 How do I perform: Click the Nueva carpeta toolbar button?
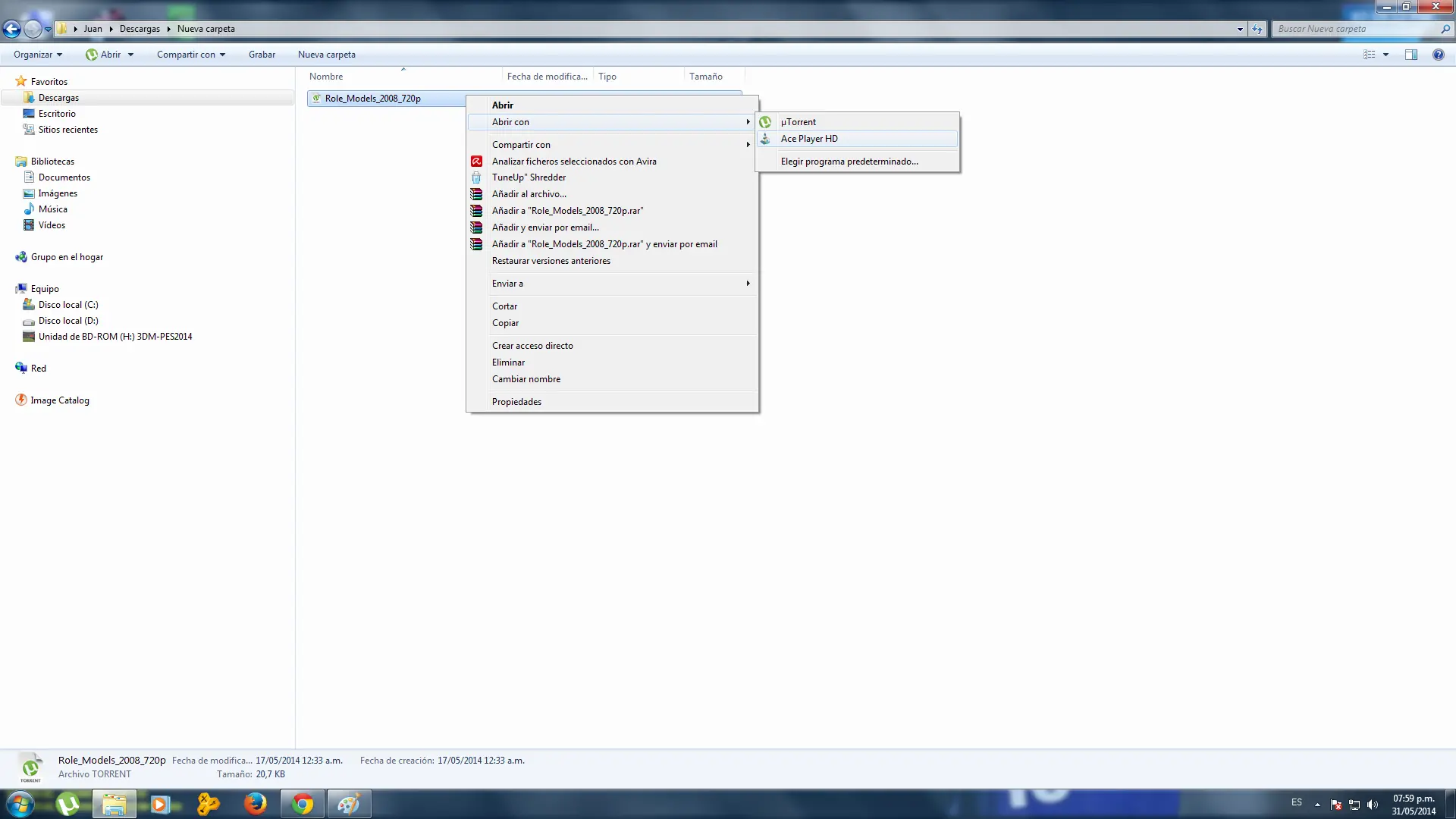pyautogui.click(x=327, y=55)
